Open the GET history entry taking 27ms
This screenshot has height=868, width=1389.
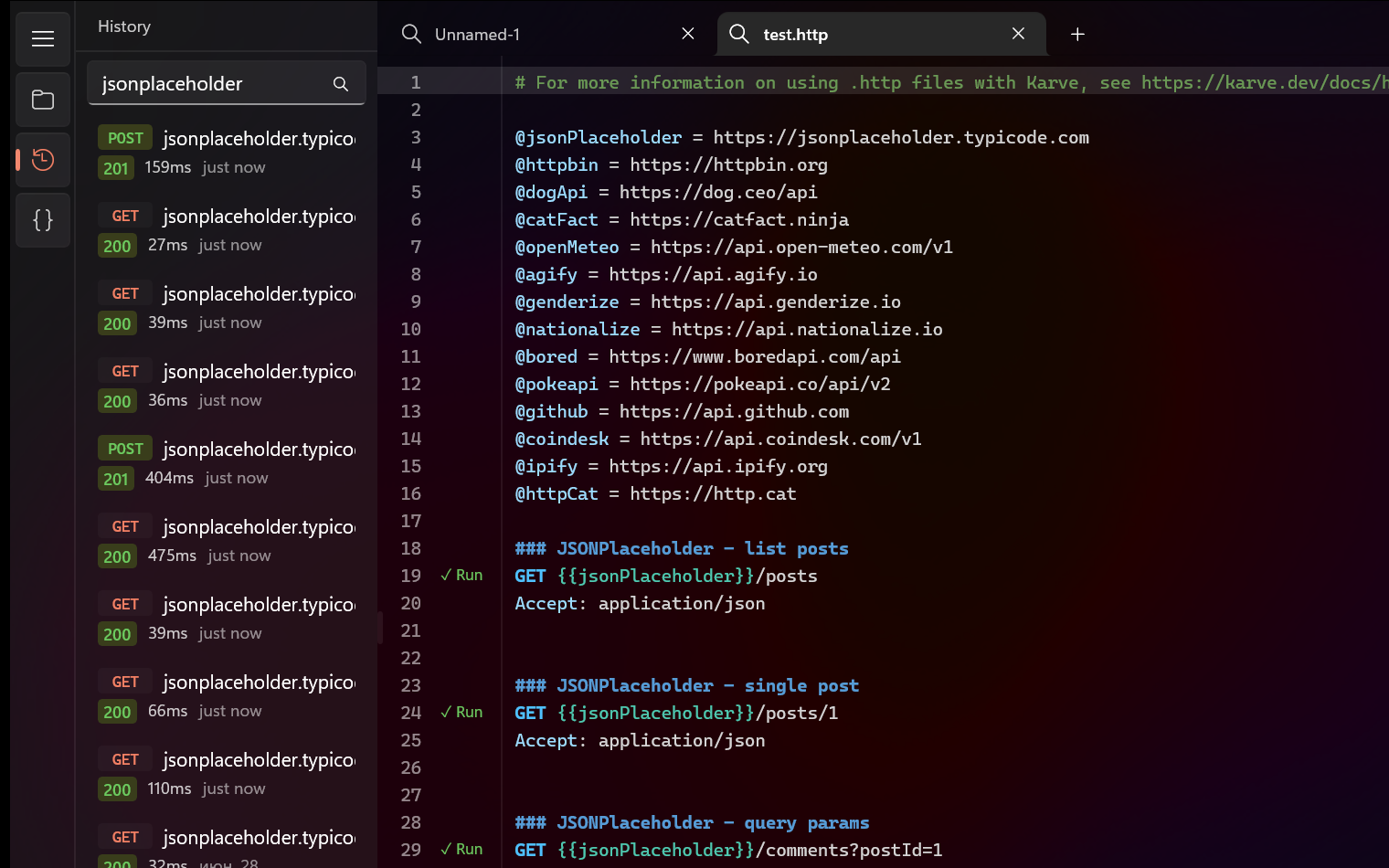(227, 230)
